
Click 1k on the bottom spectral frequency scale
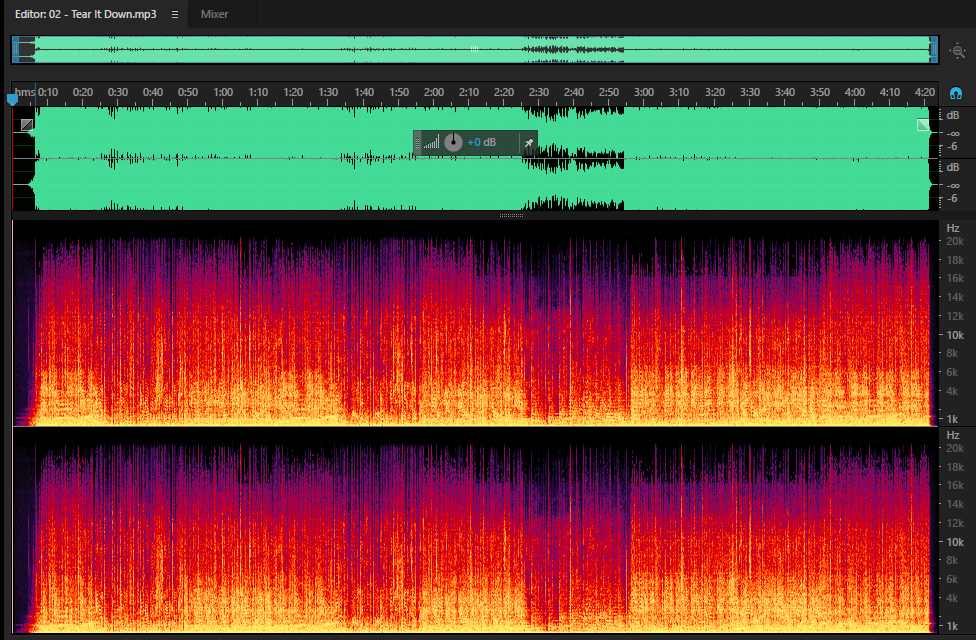(952, 626)
